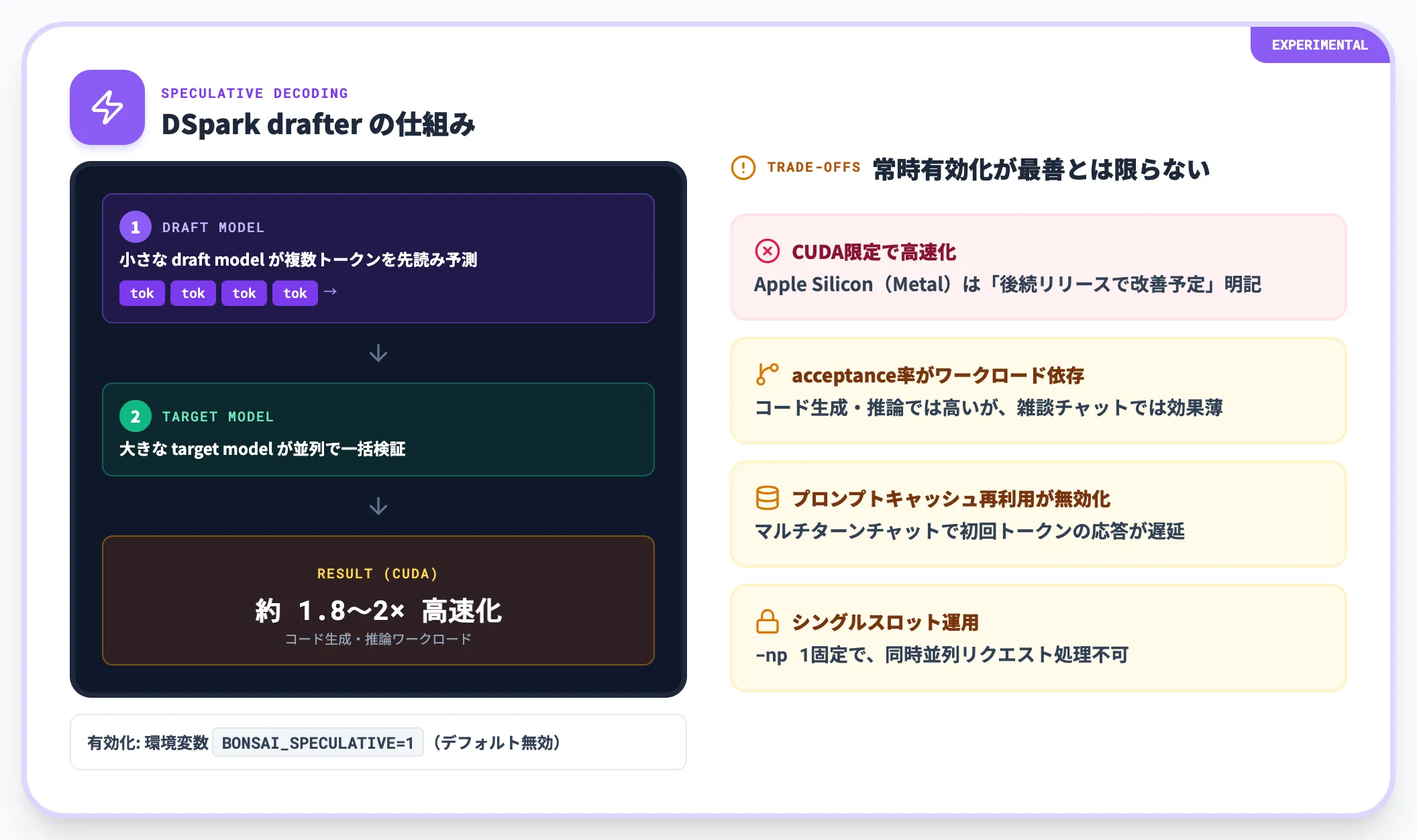This screenshot has height=840, width=1417.
Task: Click the DRAFT MODEL label
Action: pyautogui.click(x=213, y=227)
